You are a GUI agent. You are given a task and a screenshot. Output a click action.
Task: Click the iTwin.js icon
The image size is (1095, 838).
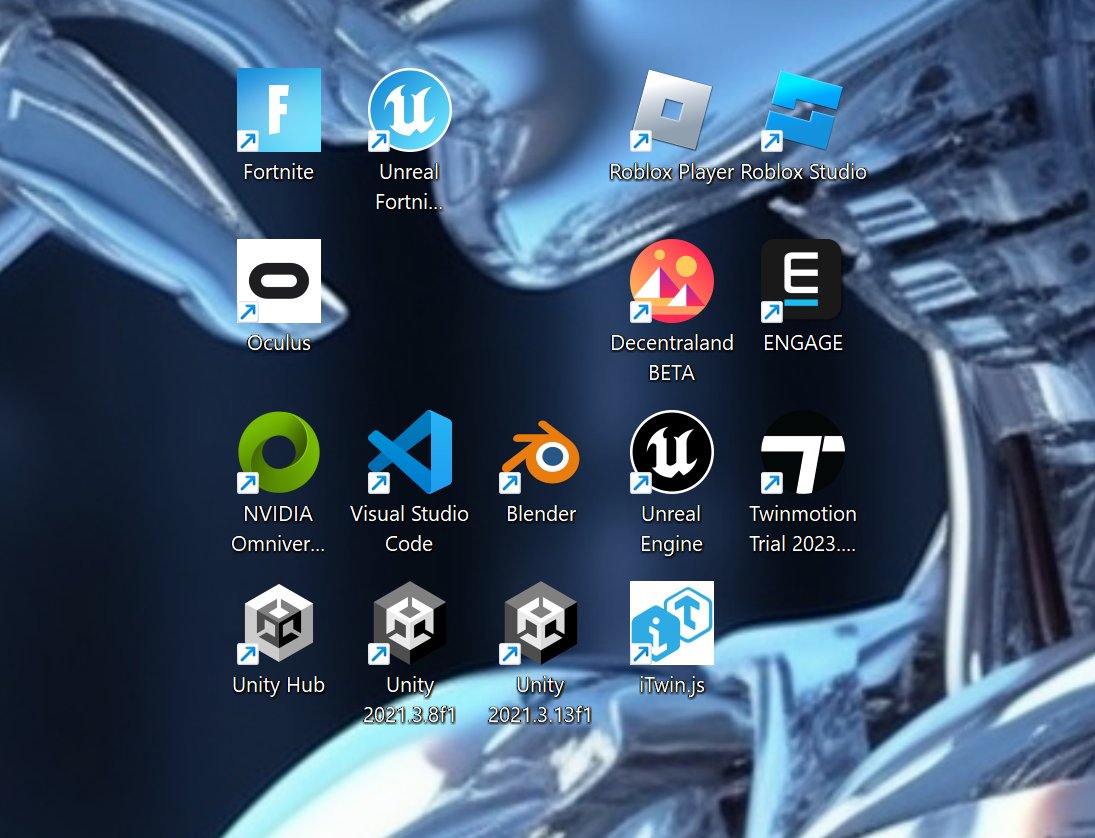coord(672,623)
